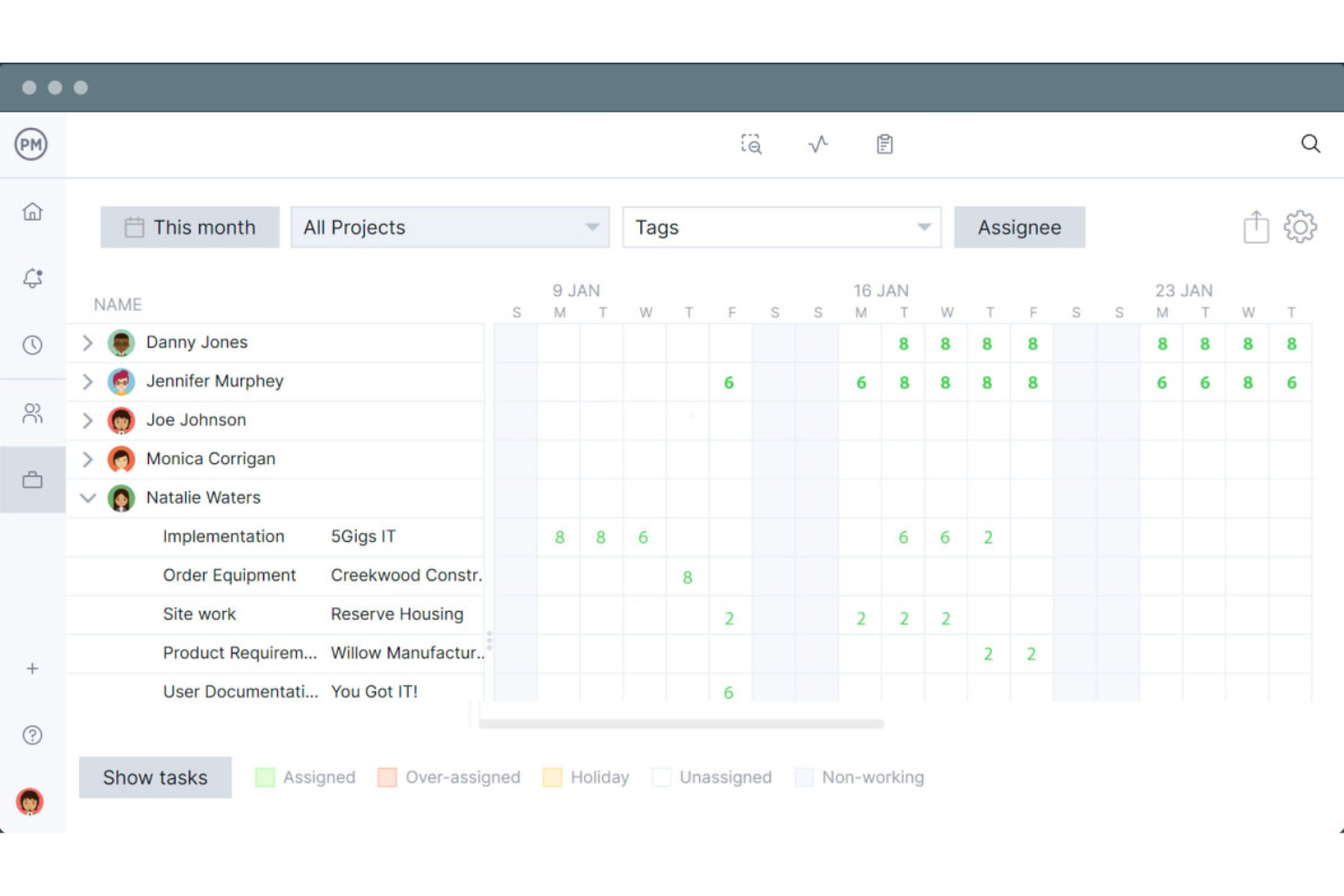The width and height of the screenshot is (1344, 896).
Task: Expand Jennifer Murphey row
Action: point(87,381)
